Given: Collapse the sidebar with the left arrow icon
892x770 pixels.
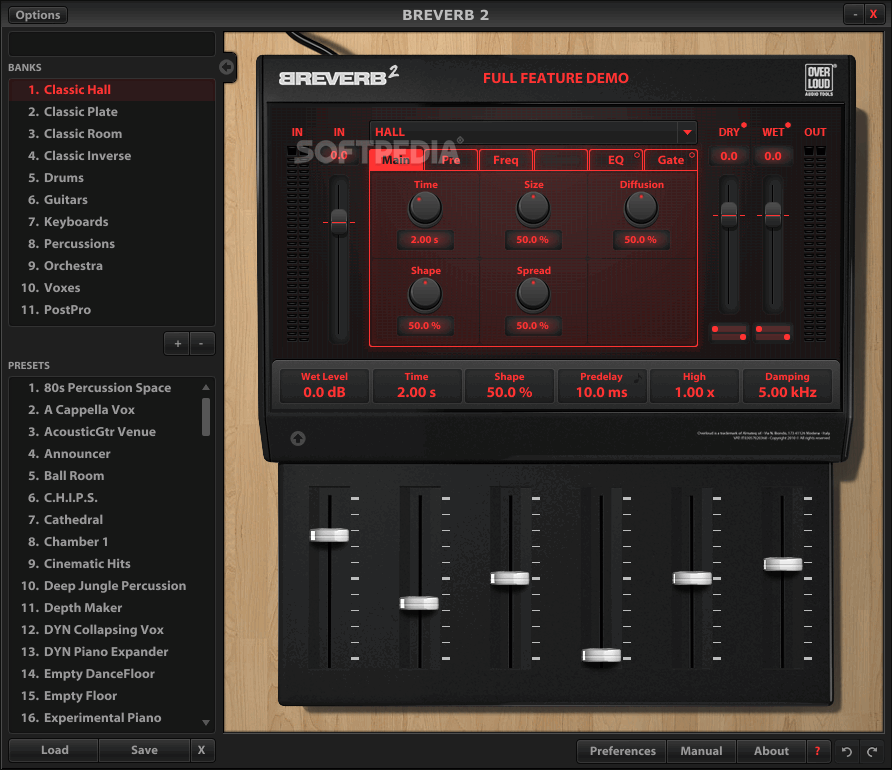Looking at the screenshot, I should pos(226,67).
